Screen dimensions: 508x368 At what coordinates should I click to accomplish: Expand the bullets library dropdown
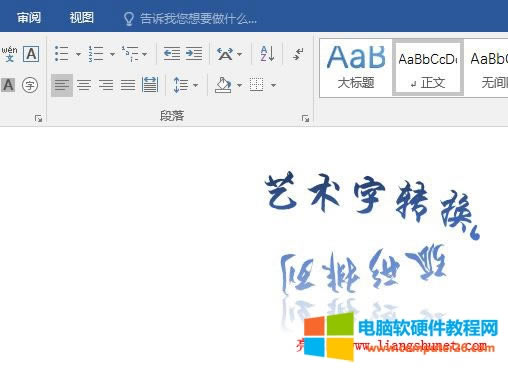(x=78, y=54)
